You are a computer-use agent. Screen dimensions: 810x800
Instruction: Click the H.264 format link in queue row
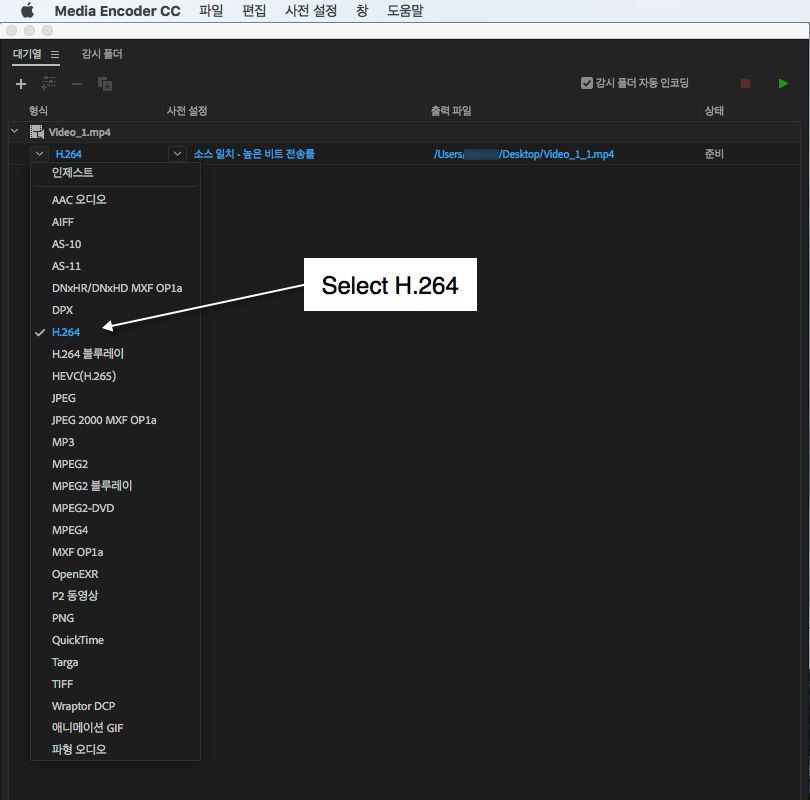(69, 154)
